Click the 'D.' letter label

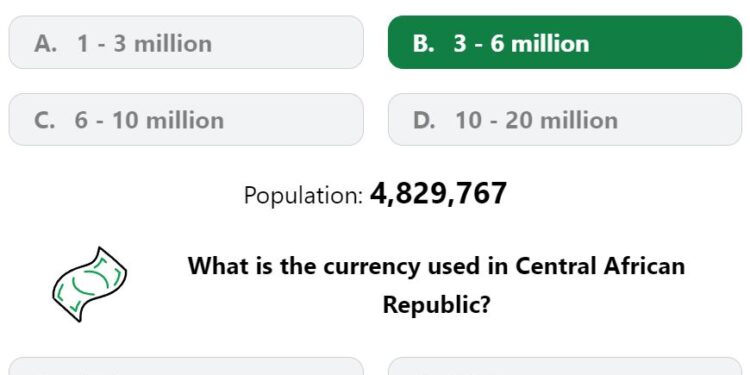click(x=424, y=120)
